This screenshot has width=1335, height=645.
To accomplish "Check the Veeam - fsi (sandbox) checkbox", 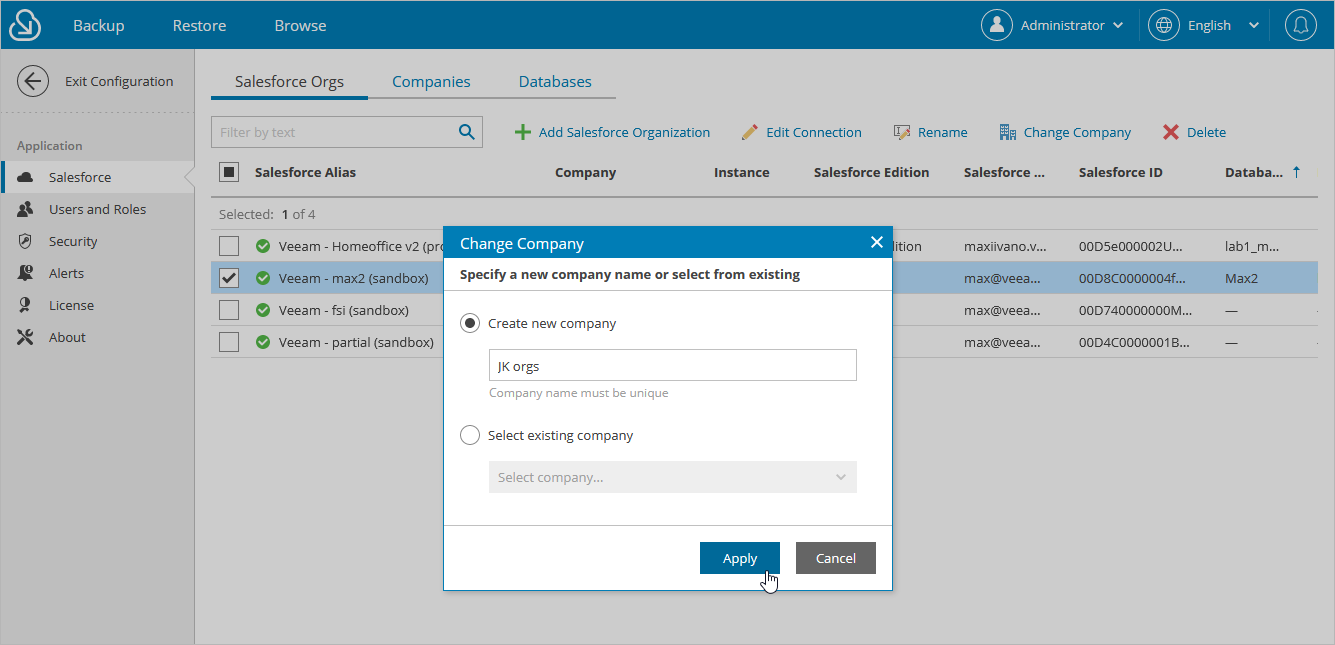I will pyautogui.click(x=229, y=310).
